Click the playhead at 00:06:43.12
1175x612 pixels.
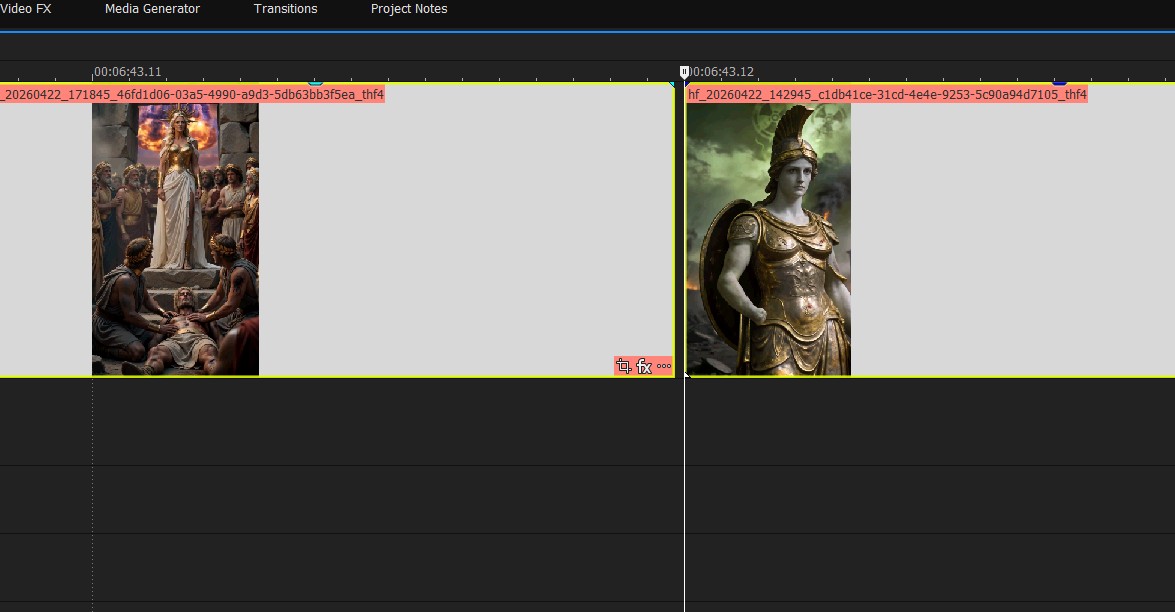coord(684,71)
